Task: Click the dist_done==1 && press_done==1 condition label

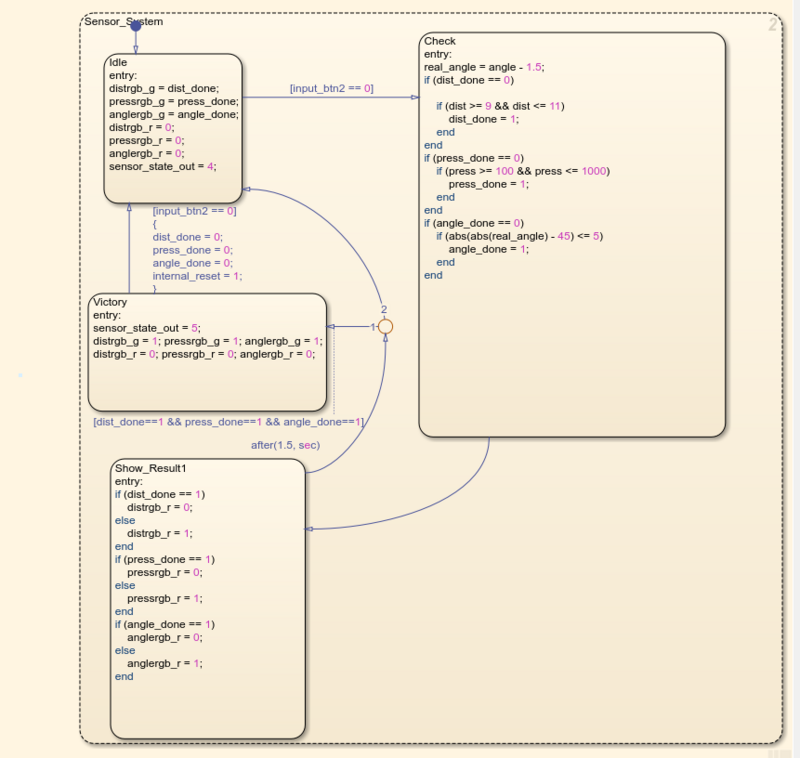Action: pyautogui.click(x=227, y=422)
